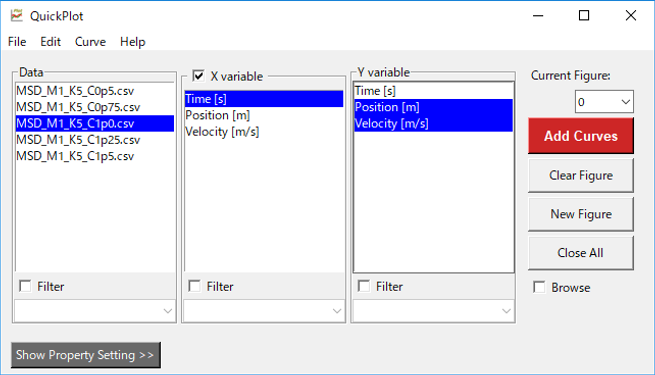The height and width of the screenshot is (375, 655).
Task: Click the New Figure button
Action: 581,214
